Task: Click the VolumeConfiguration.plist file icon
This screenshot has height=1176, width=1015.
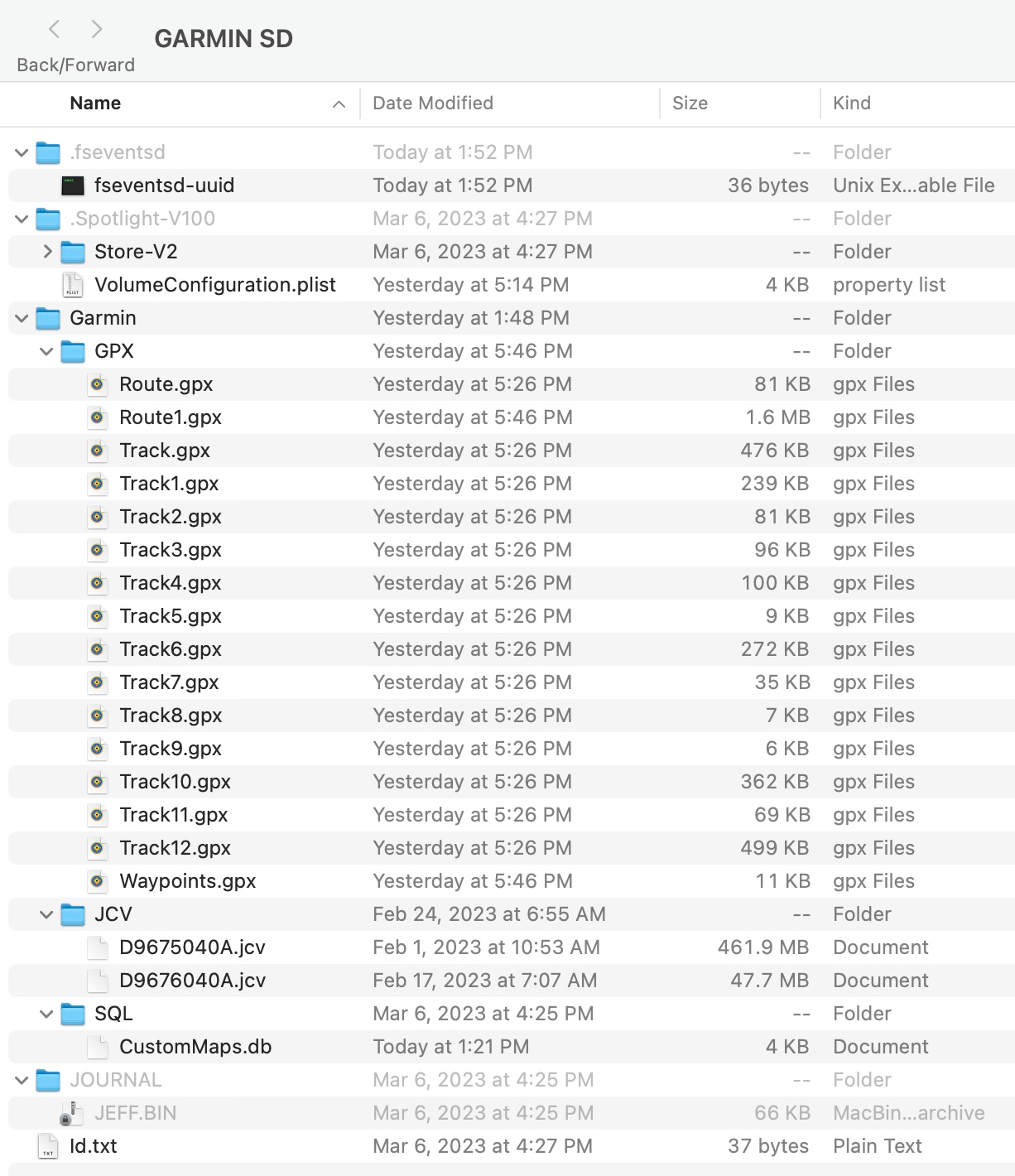Action: pos(73,285)
